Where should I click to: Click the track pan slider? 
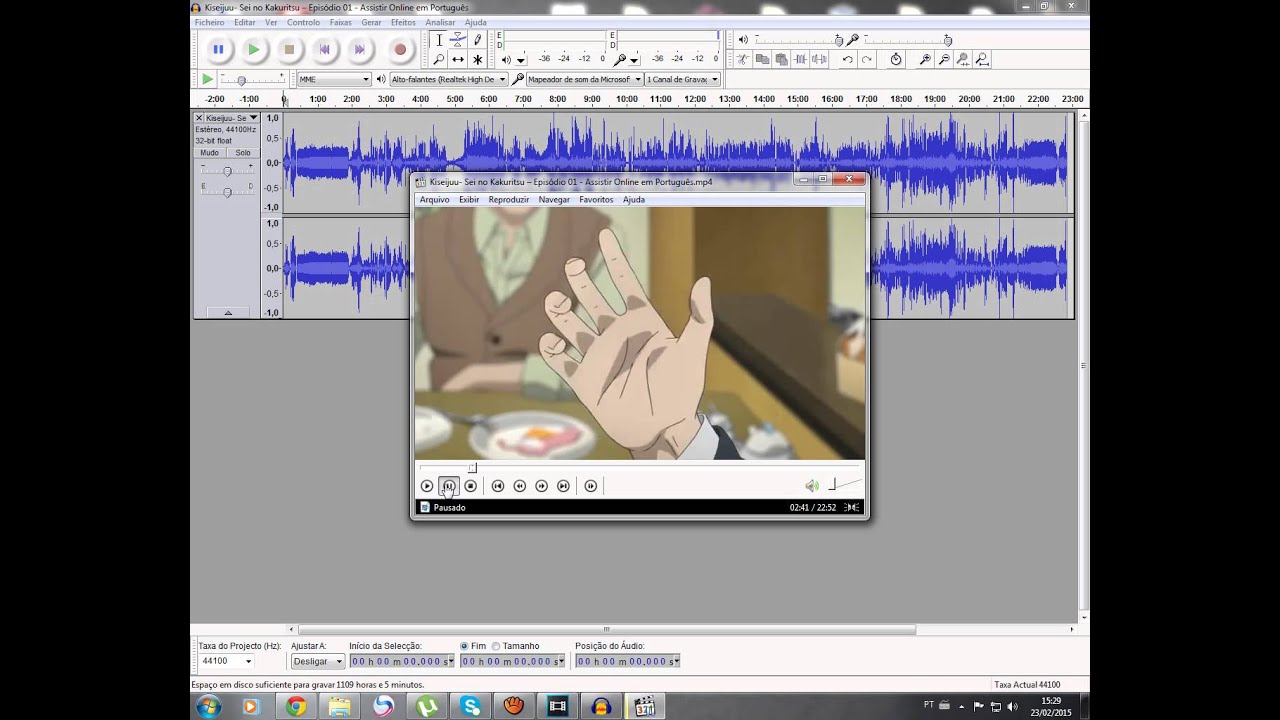click(227, 191)
